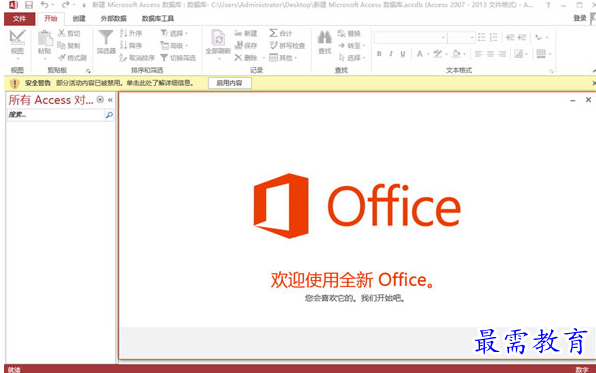Viewport: 596px width, 373px height.
Task: Click the increase indent icon
Action: click(510, 37)
